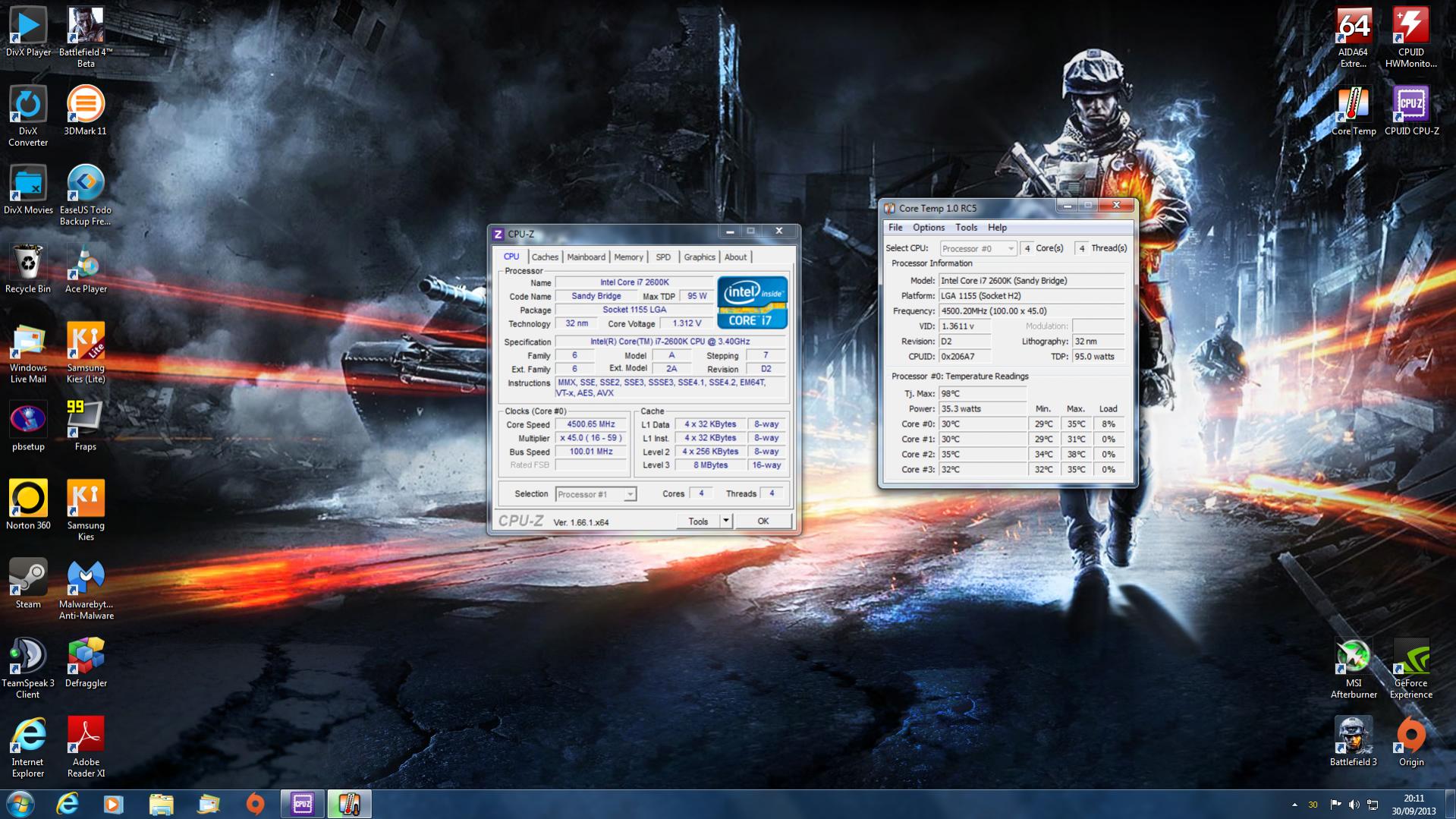Select Windows Live Mail desktop icon
Viewport: 1456px width, 819px height.
(x=28, y=353)
